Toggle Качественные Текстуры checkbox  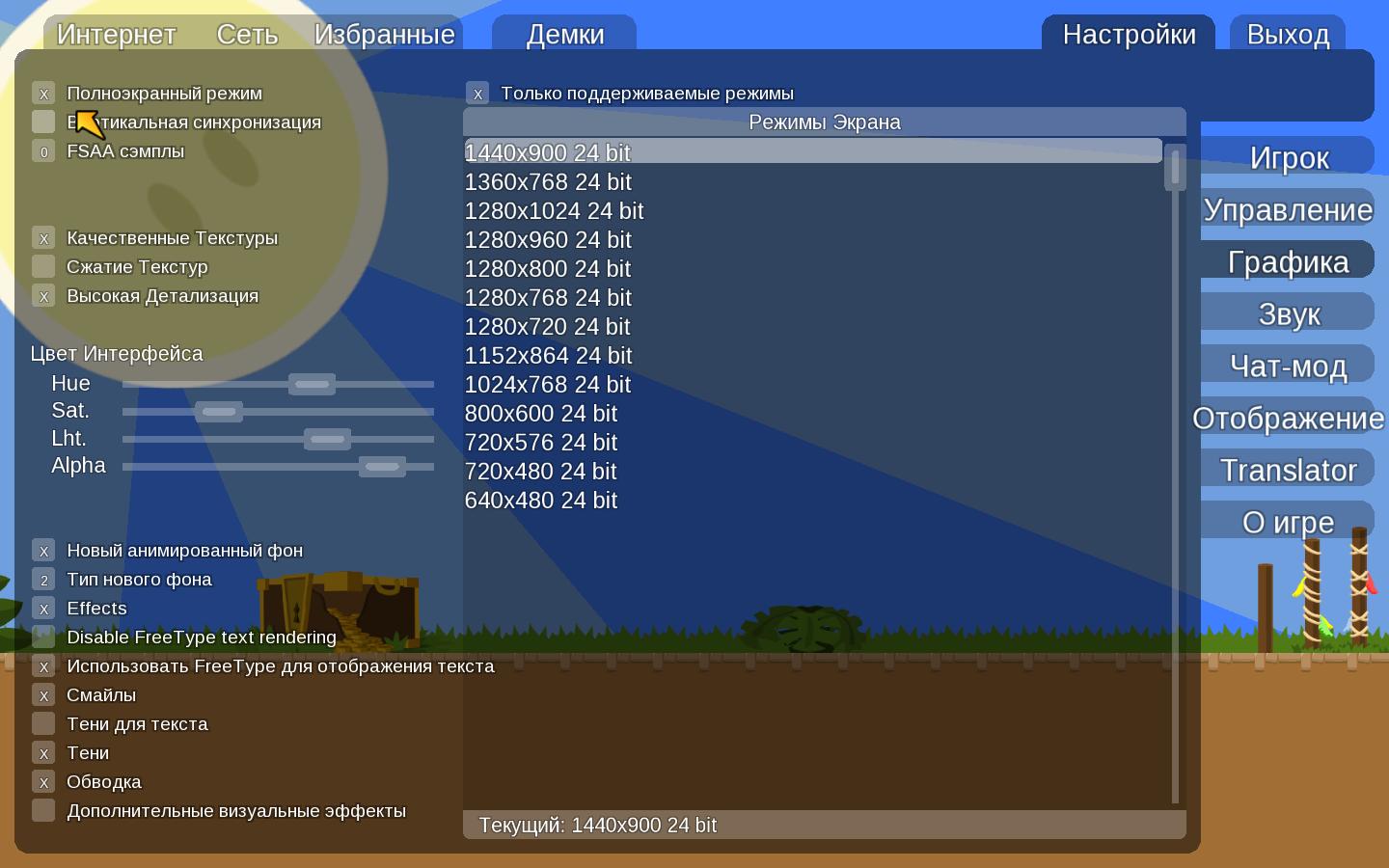43,238
